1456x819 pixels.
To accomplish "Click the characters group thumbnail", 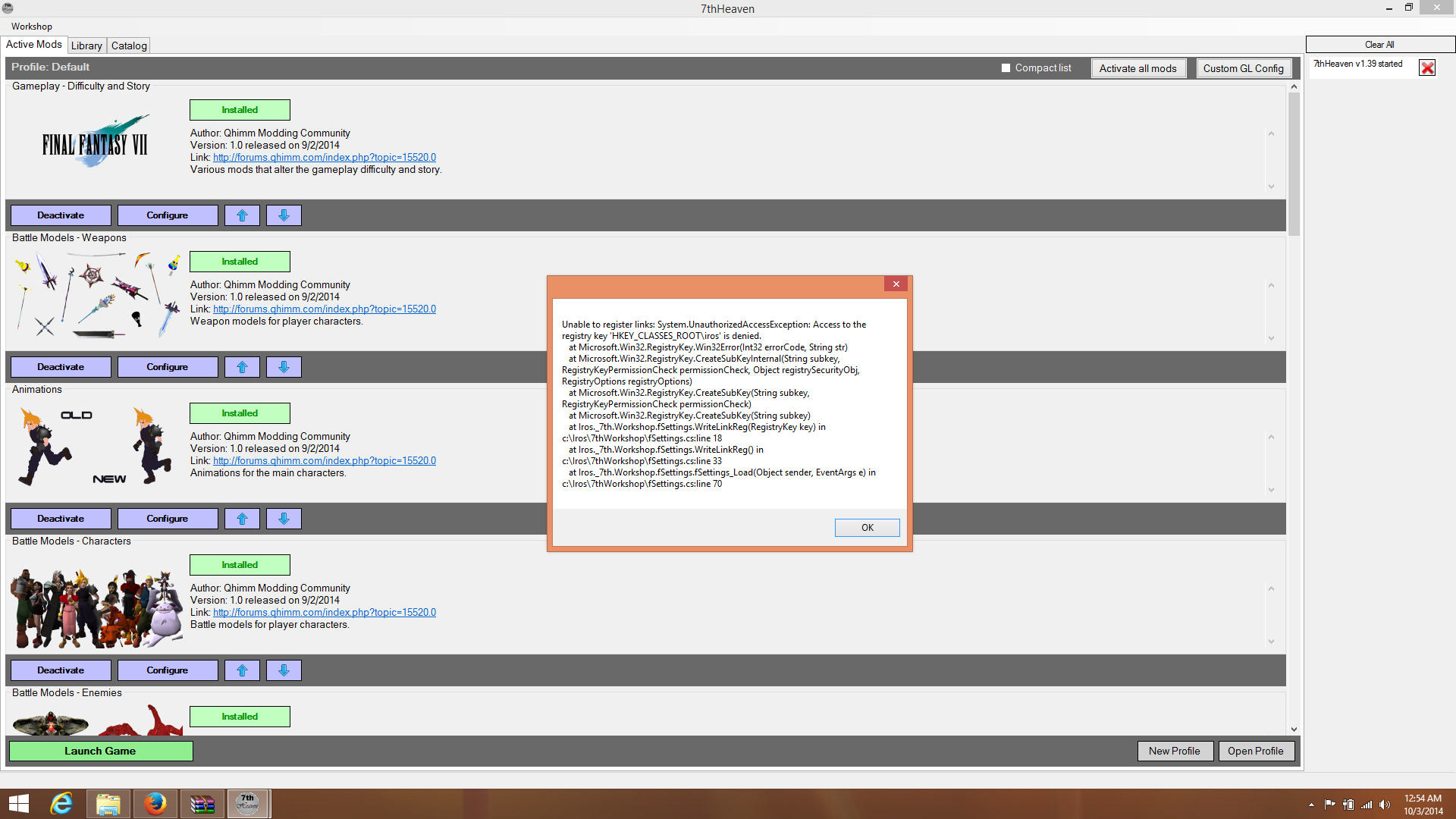I will (x=97, y=608).
